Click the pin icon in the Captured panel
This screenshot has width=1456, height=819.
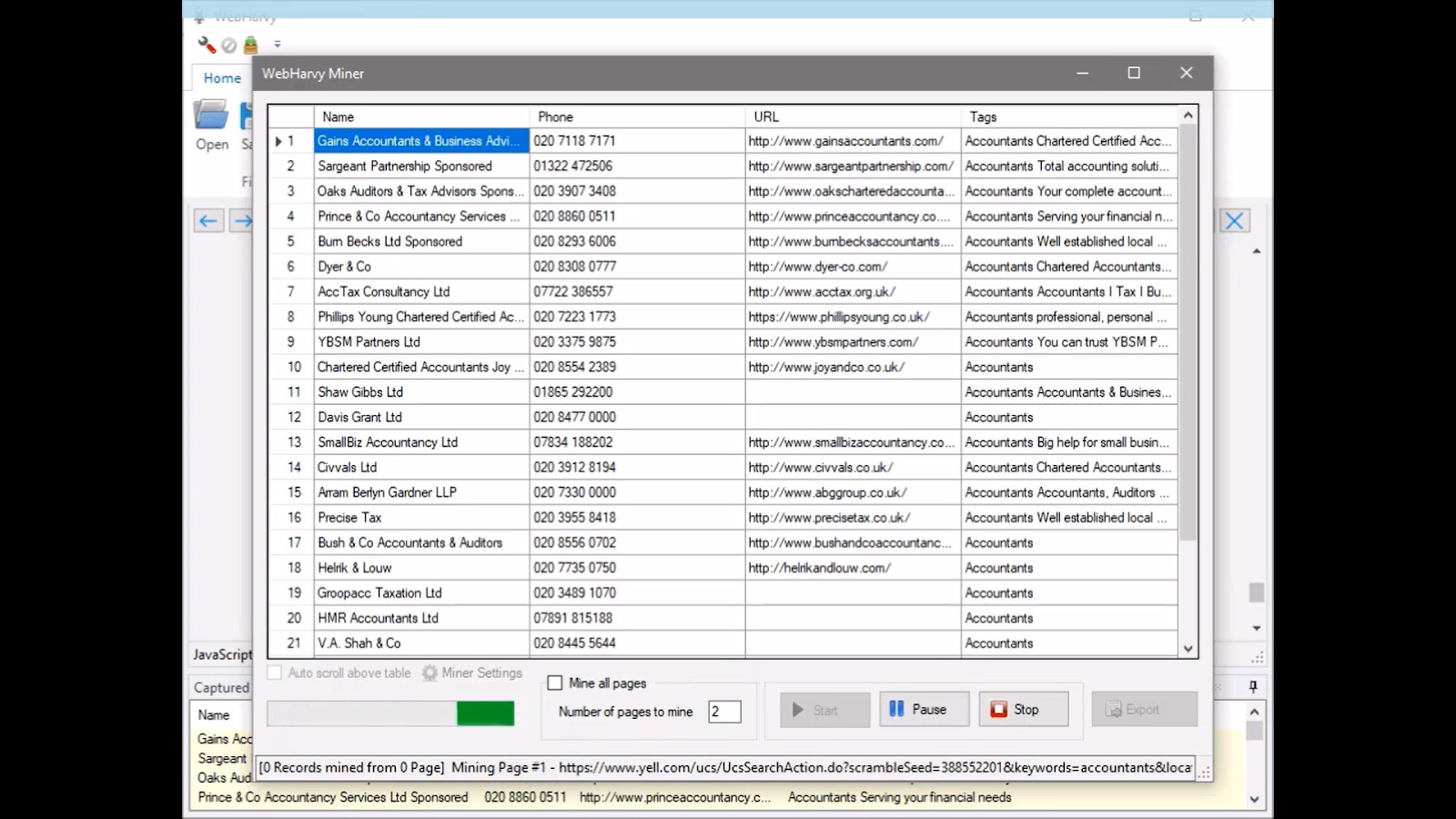pyautogui.click(x=1253, y=686)
